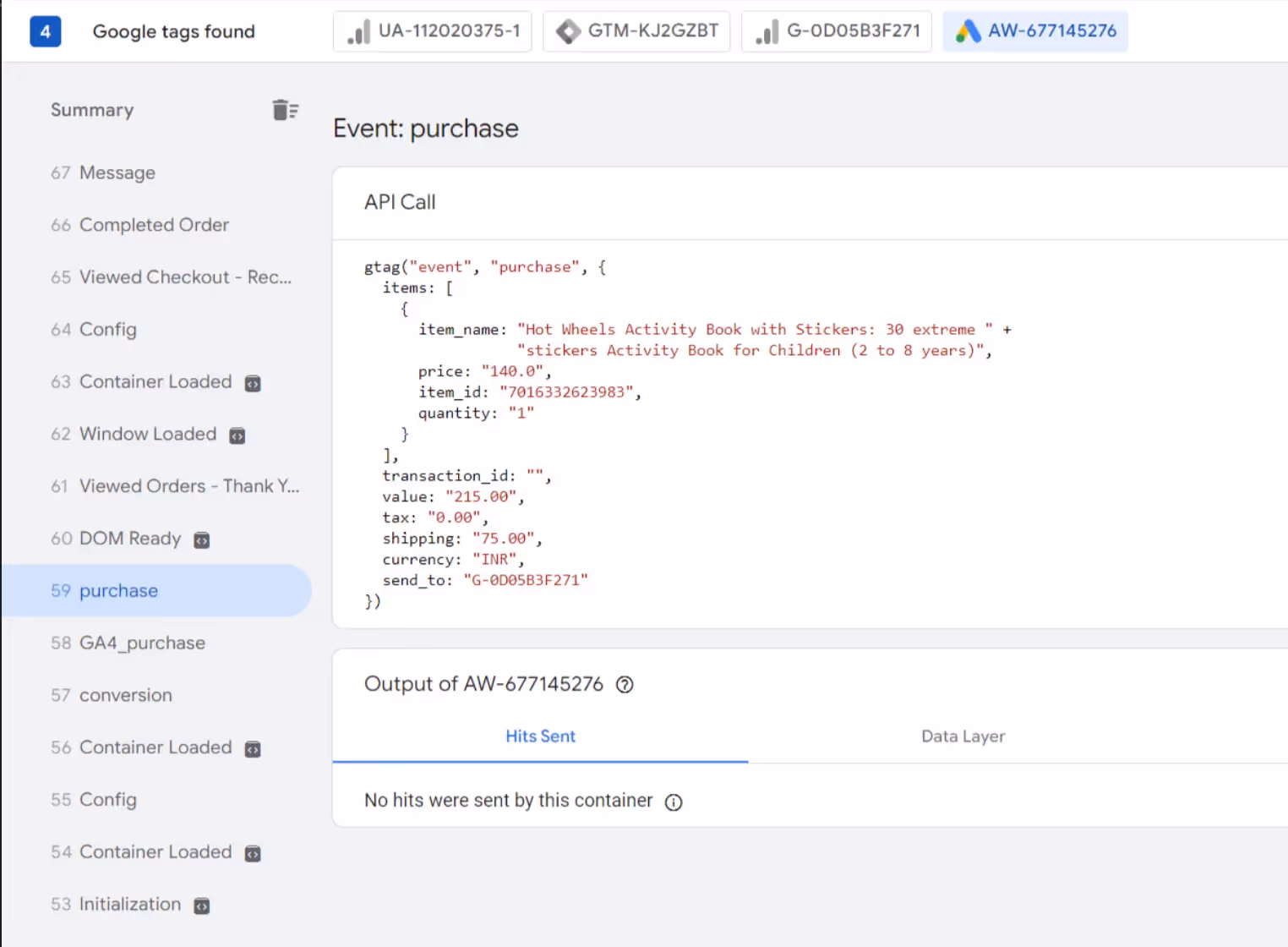Select the UA-112020375-1 tag chip
Image resolution: width=1288 pixels, height=947 pixels.
pyautogui.click(x=433, y=31)
